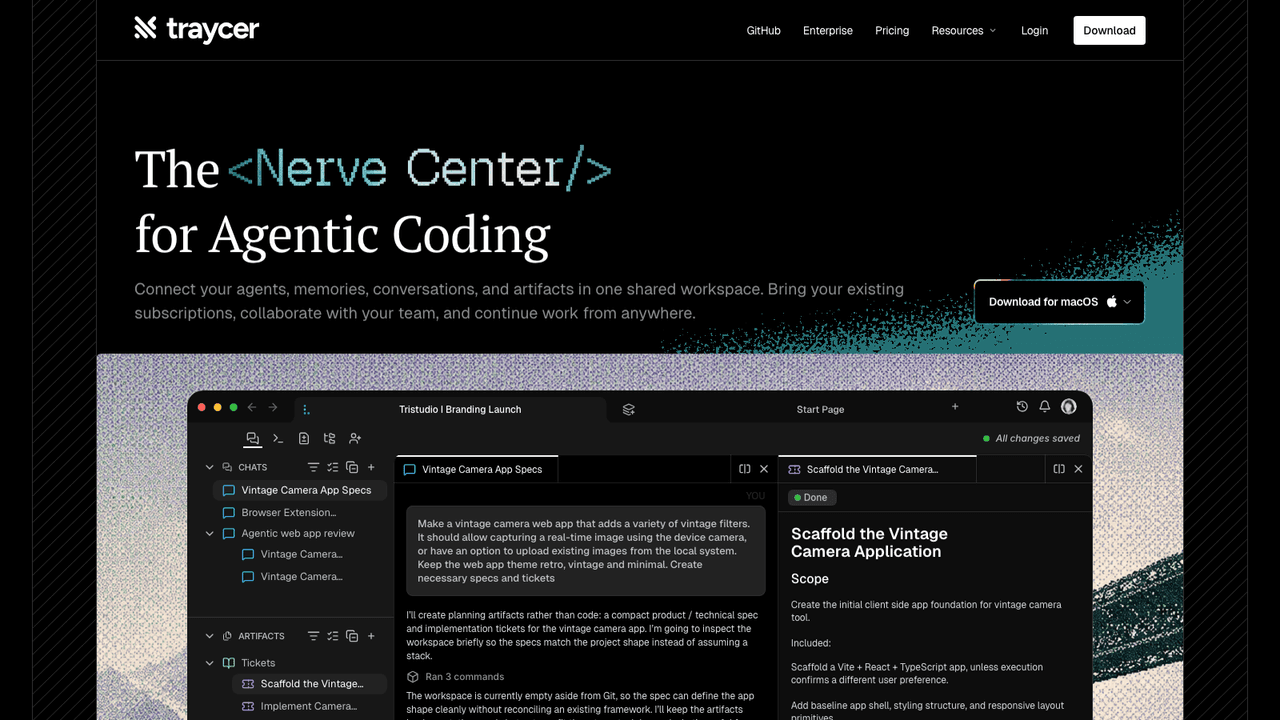Click the teal dots icon beside Tristudio tab
The width and height of the screenshot is (1280, 720).
click(x=306, y=409)
